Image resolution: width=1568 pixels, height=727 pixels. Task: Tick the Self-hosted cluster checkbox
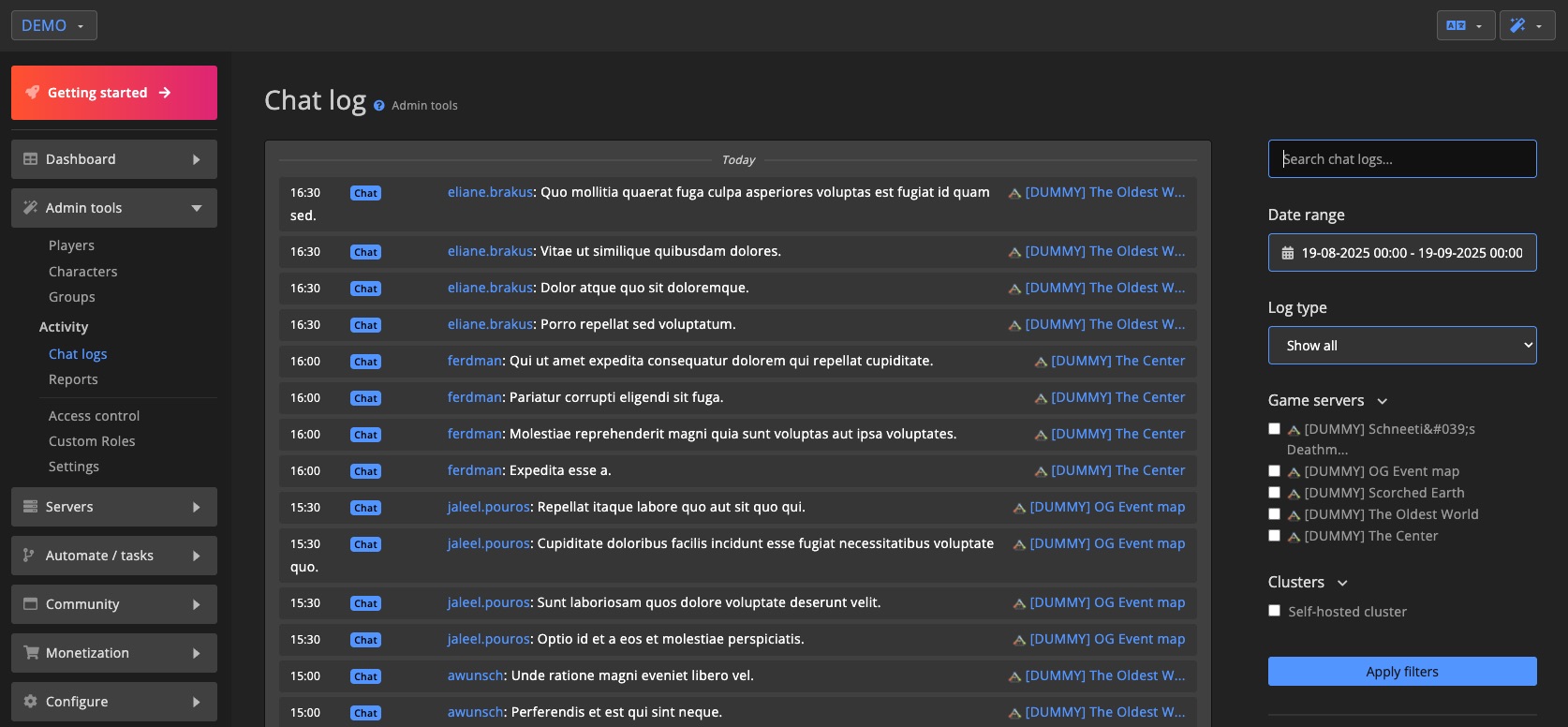point(1274,611)
